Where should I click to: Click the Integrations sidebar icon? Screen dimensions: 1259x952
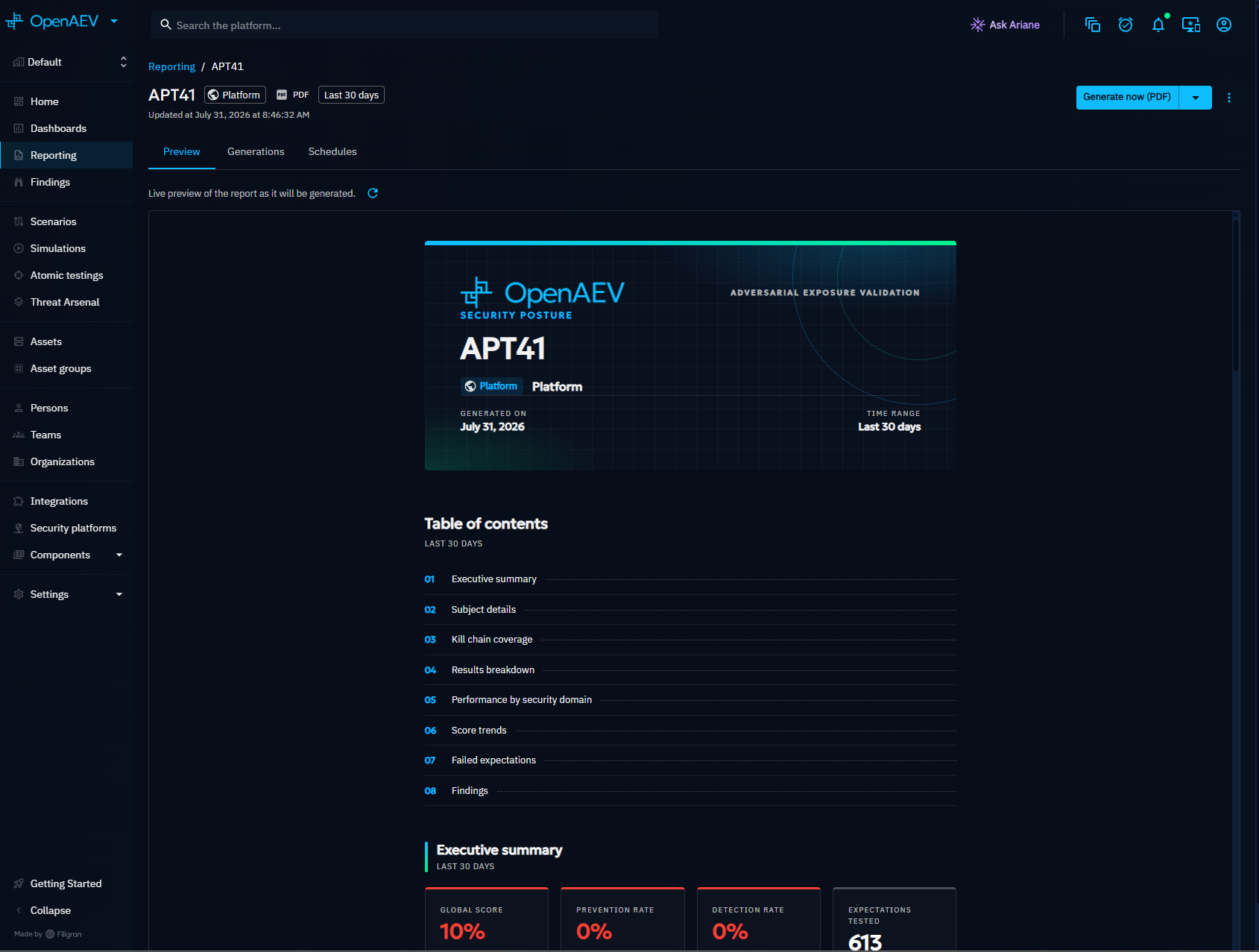(x=19, y=501)
